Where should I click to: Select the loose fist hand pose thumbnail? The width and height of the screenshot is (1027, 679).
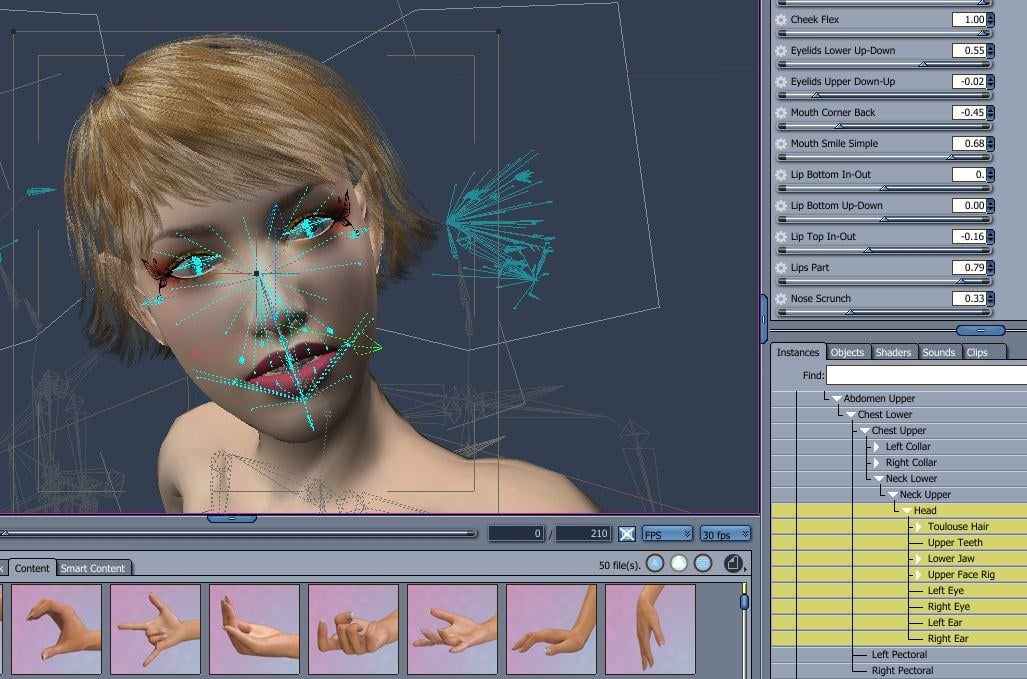354,629
